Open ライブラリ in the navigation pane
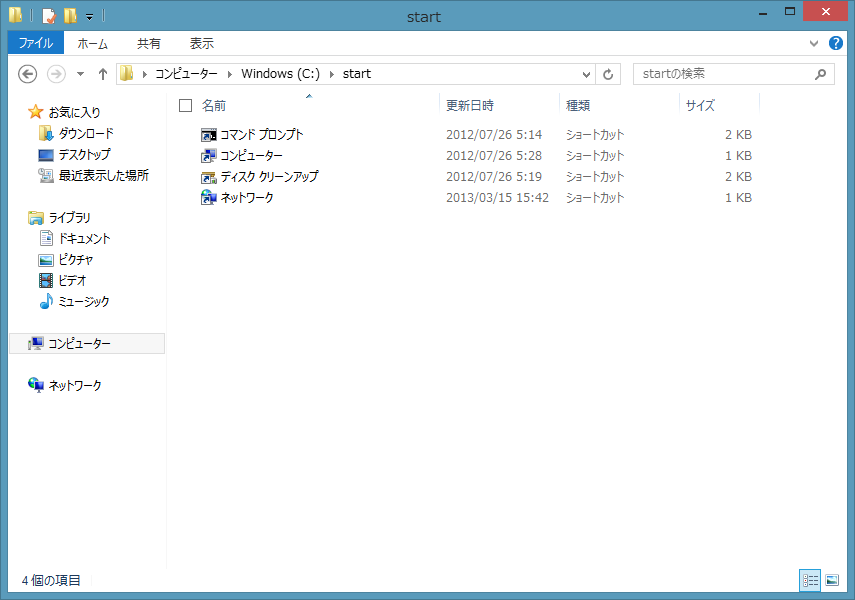855x600 pixels. click(69, 218)
